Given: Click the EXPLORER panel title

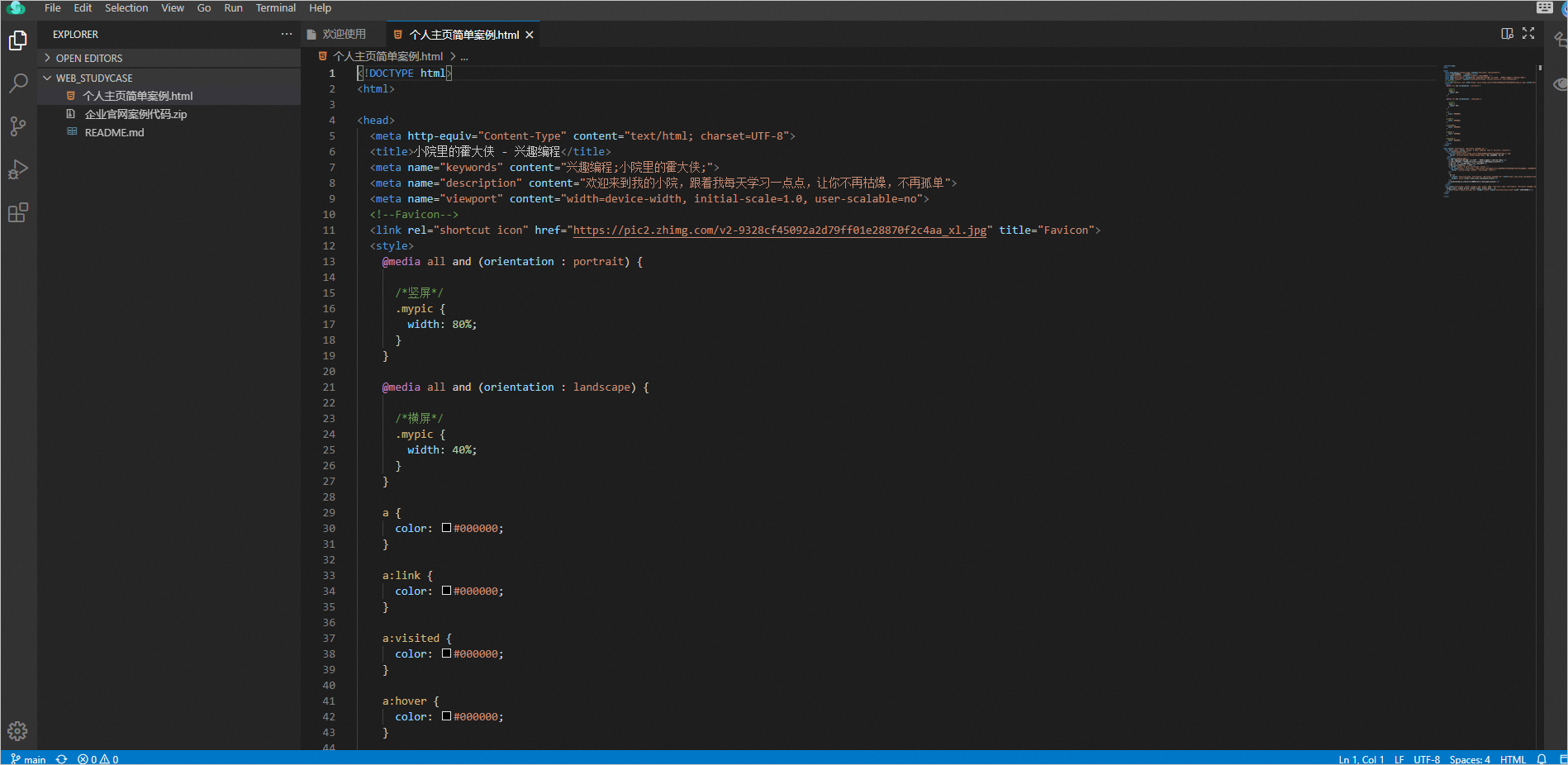Looking at the screenshot, I should pos(75,35).
